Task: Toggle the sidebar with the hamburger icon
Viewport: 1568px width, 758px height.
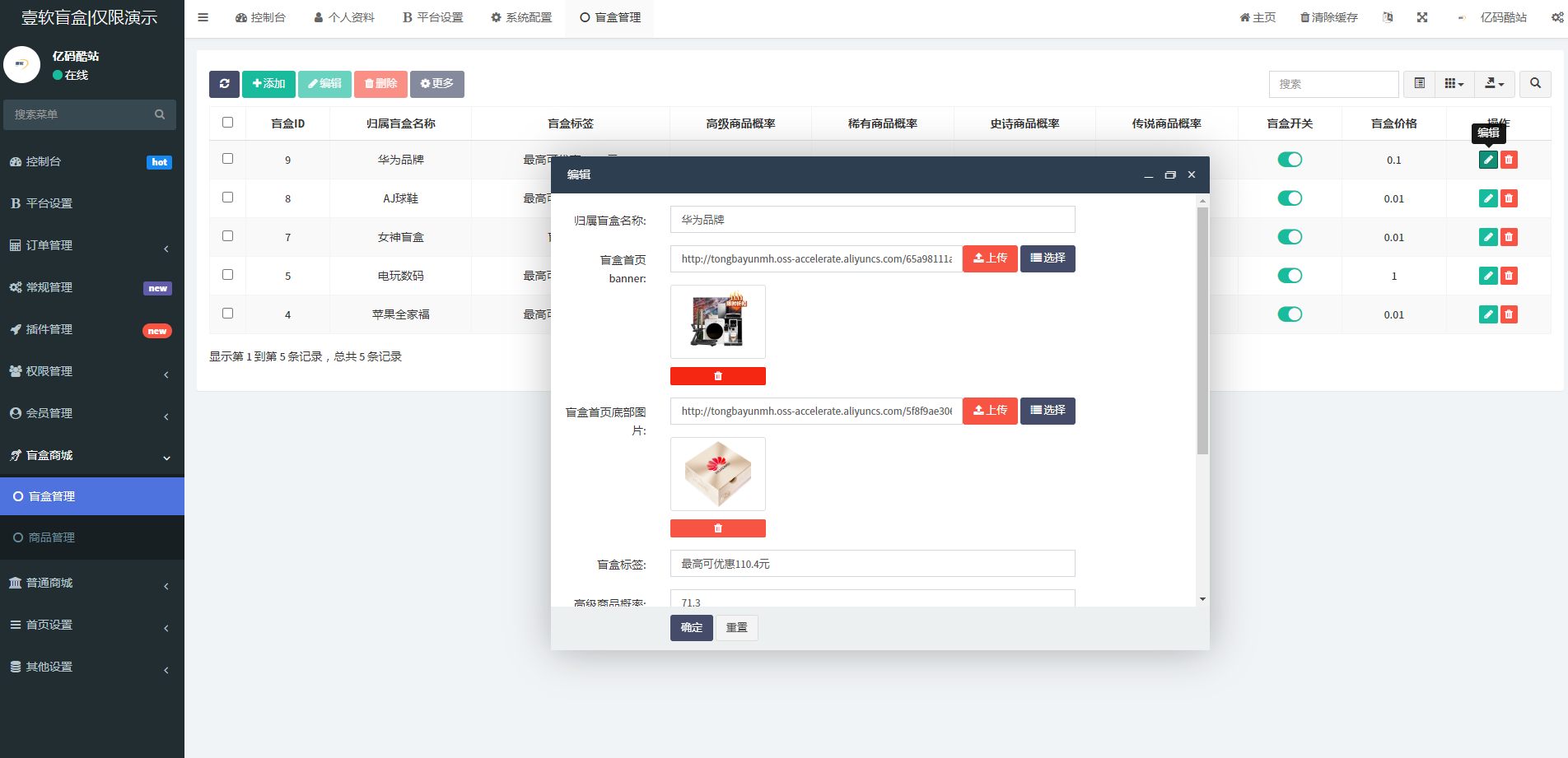Action: click(x=203, y=17)
